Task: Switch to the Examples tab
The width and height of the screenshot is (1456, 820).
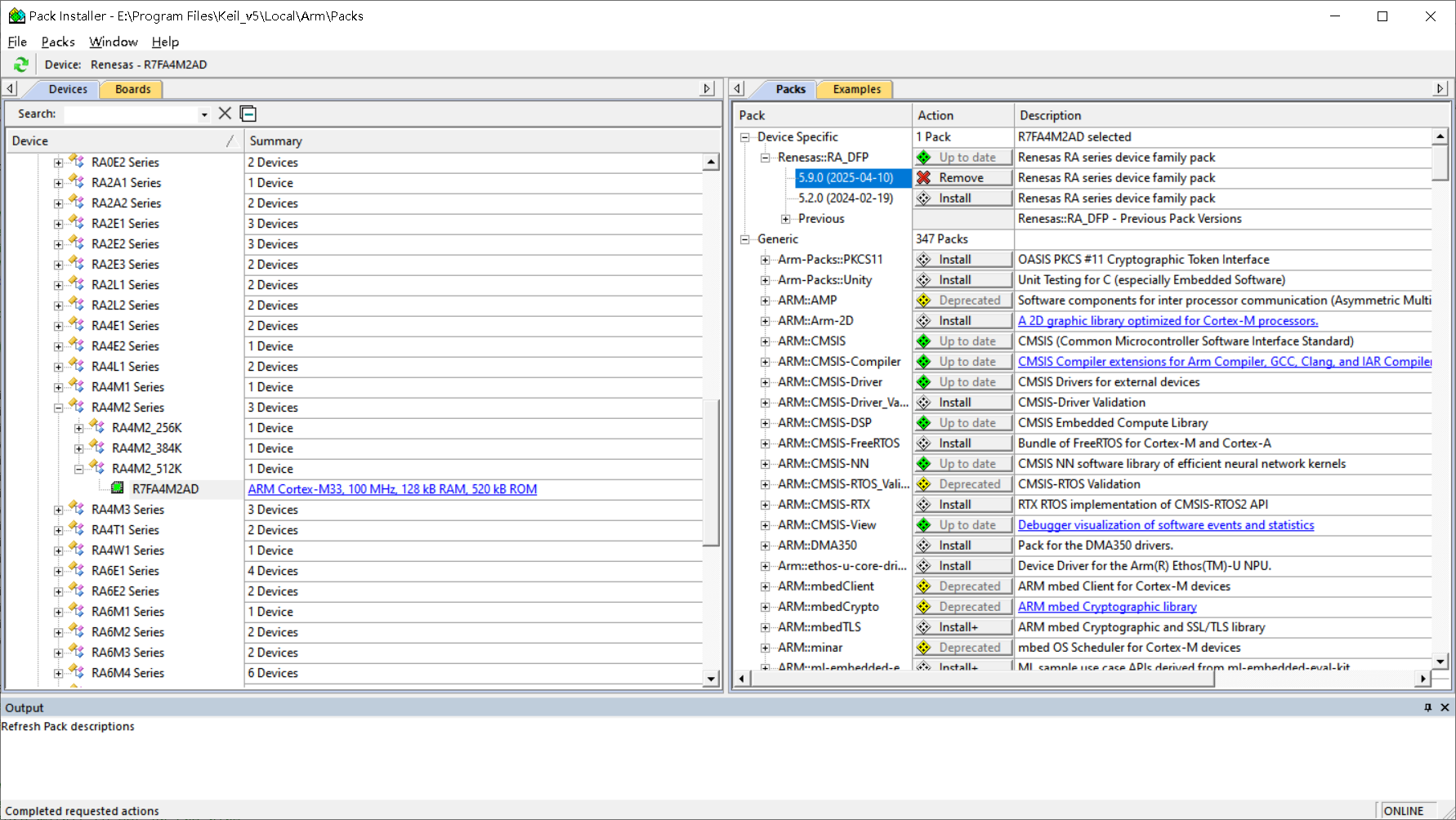Action: [x=856, y=89]
